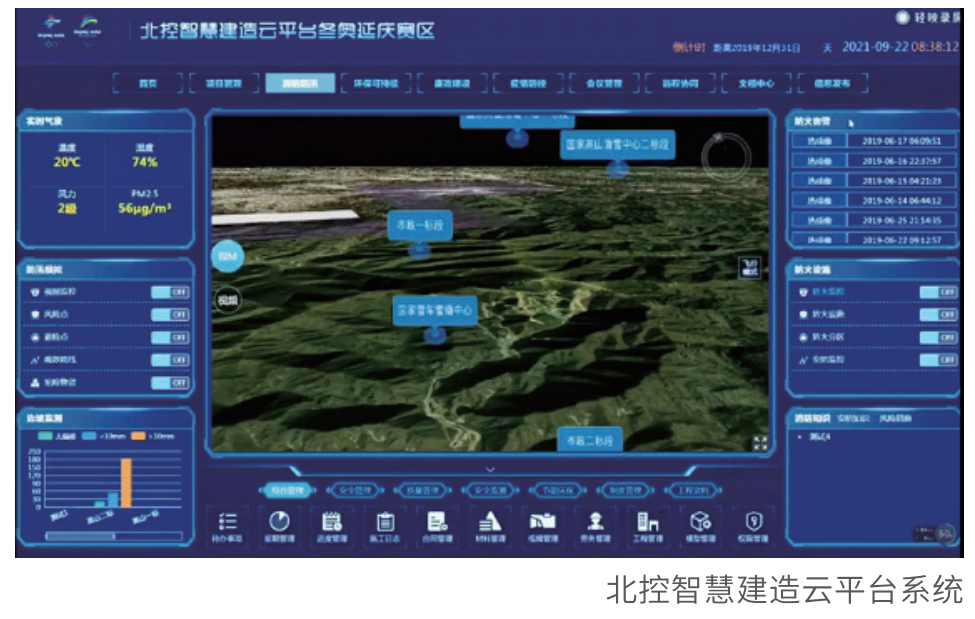This screenshot has width=975, height=619.
Task: Toggle the 视频监控 switch
Action: 170,292
